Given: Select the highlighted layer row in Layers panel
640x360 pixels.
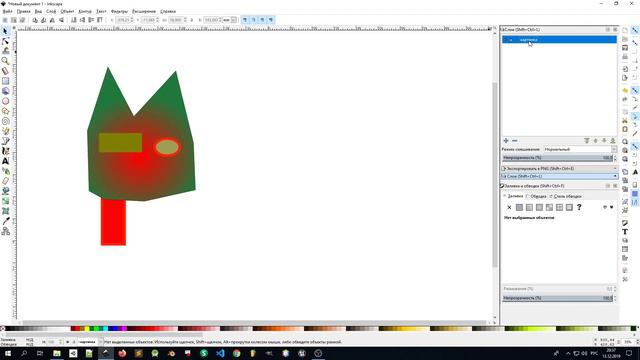Looking at the screenshot, I should coord(559,40).
